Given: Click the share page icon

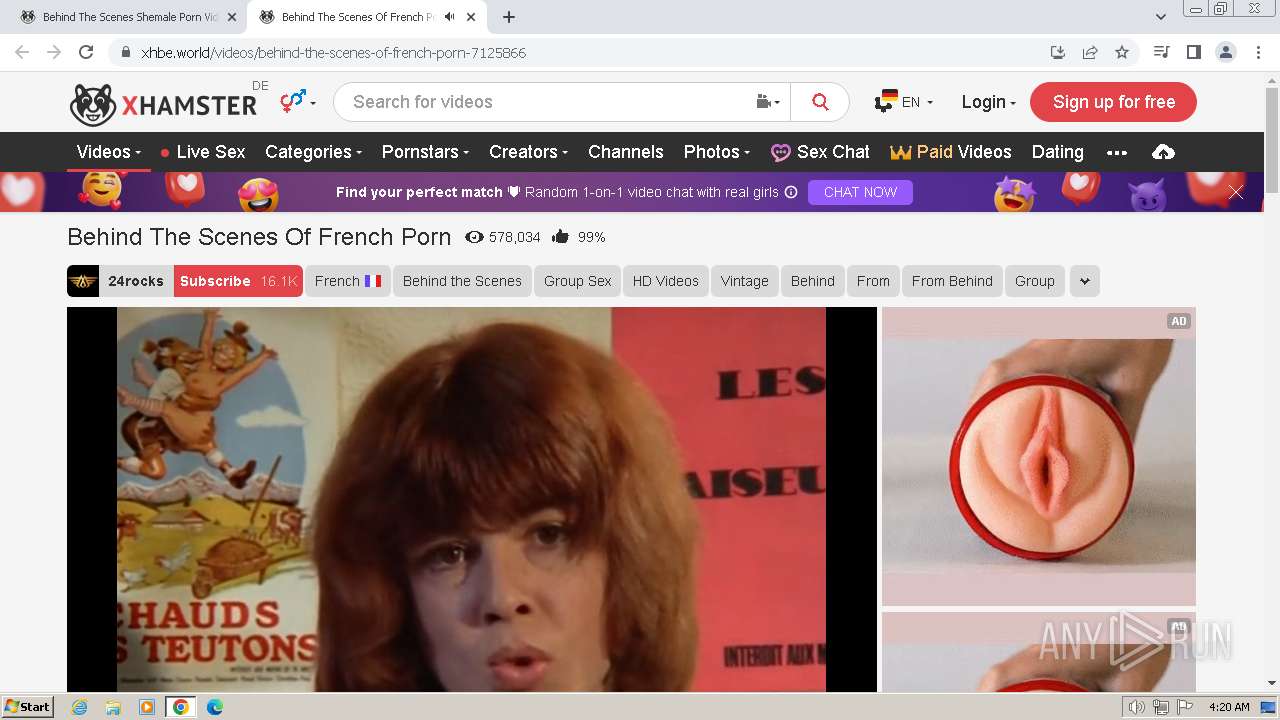Looking at the screenshot, I should point(1090,52).
